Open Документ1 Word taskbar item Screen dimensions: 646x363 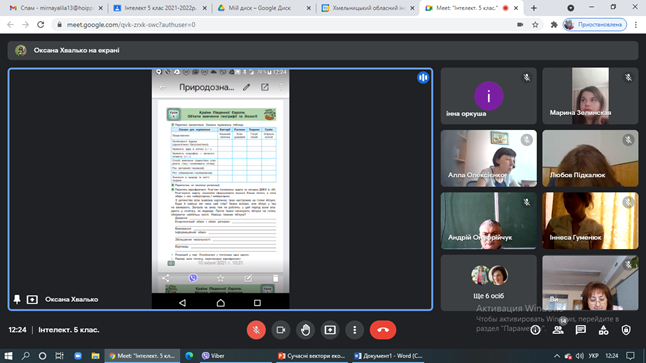pyautogui.click(x=388, y=356)
